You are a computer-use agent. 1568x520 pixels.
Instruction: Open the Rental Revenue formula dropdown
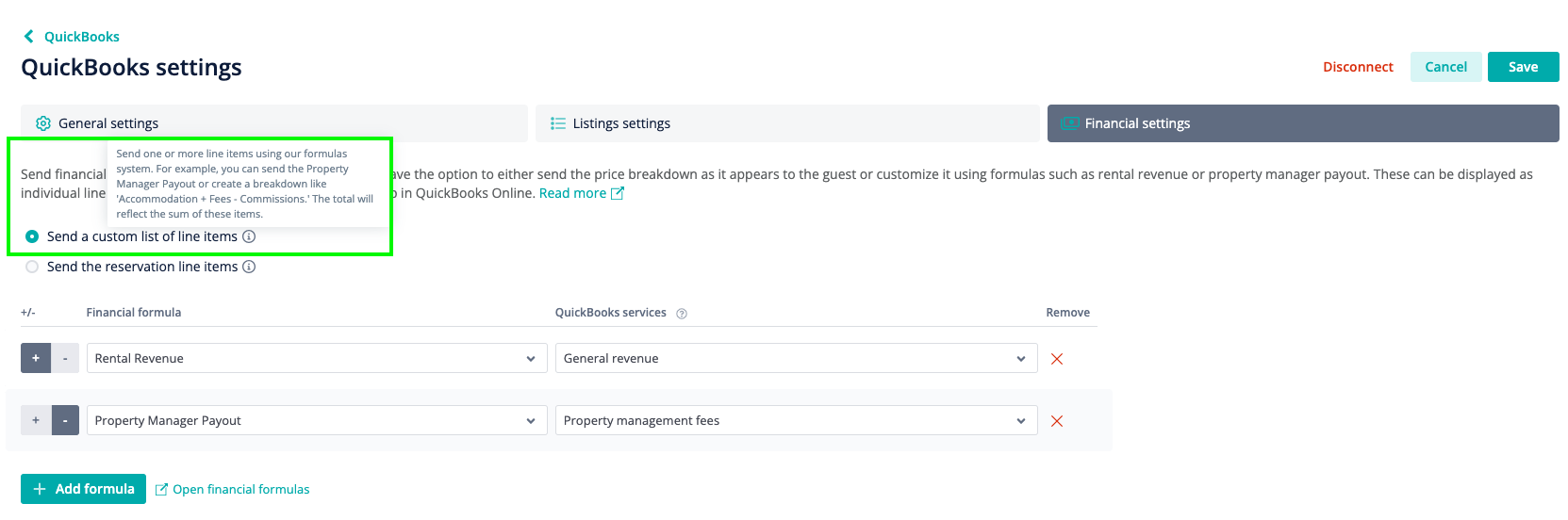pyautogui.click(x=317, y=358)
